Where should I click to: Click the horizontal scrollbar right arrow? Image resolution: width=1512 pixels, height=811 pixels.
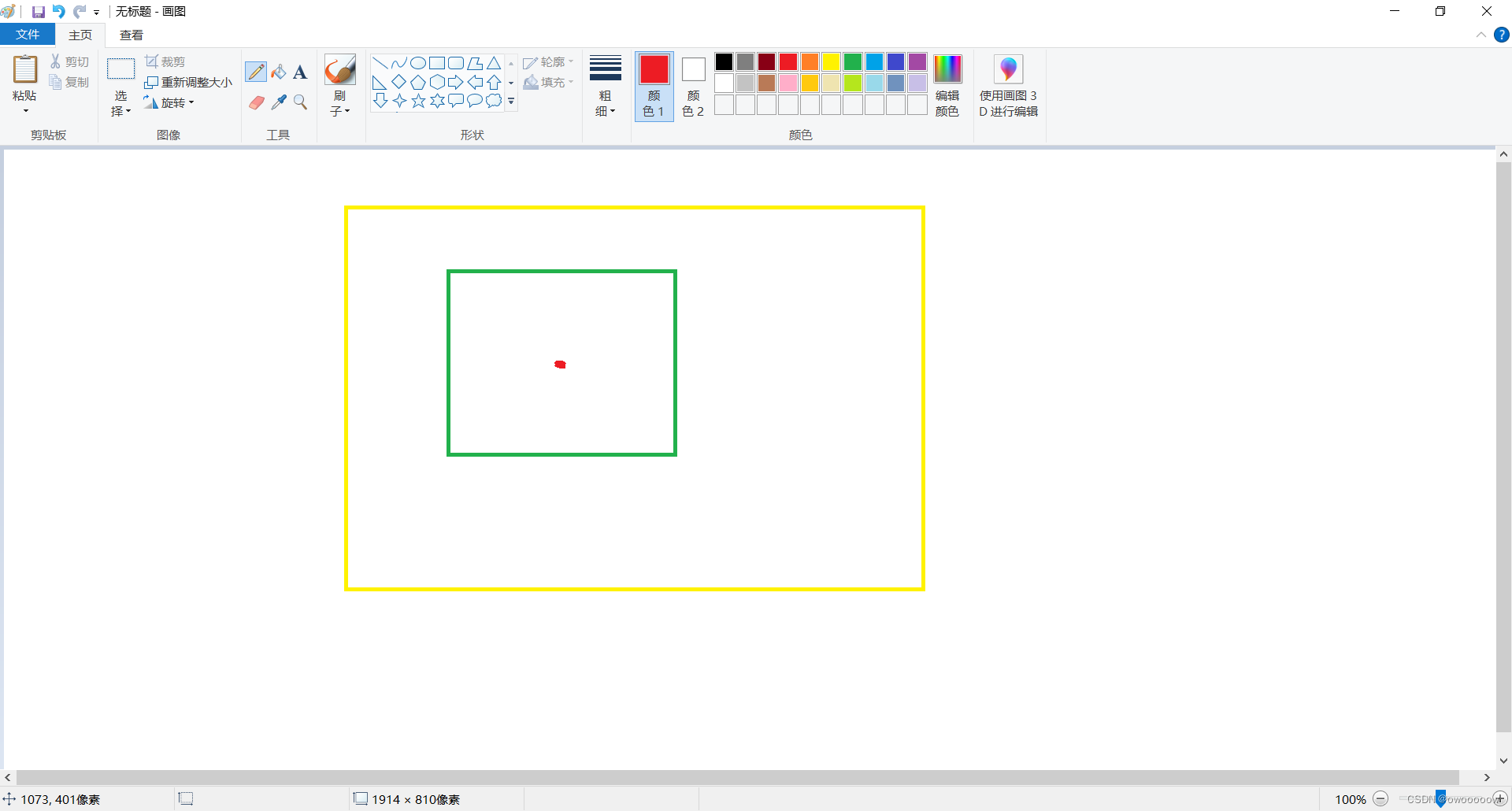click(x=1487, y=777)
